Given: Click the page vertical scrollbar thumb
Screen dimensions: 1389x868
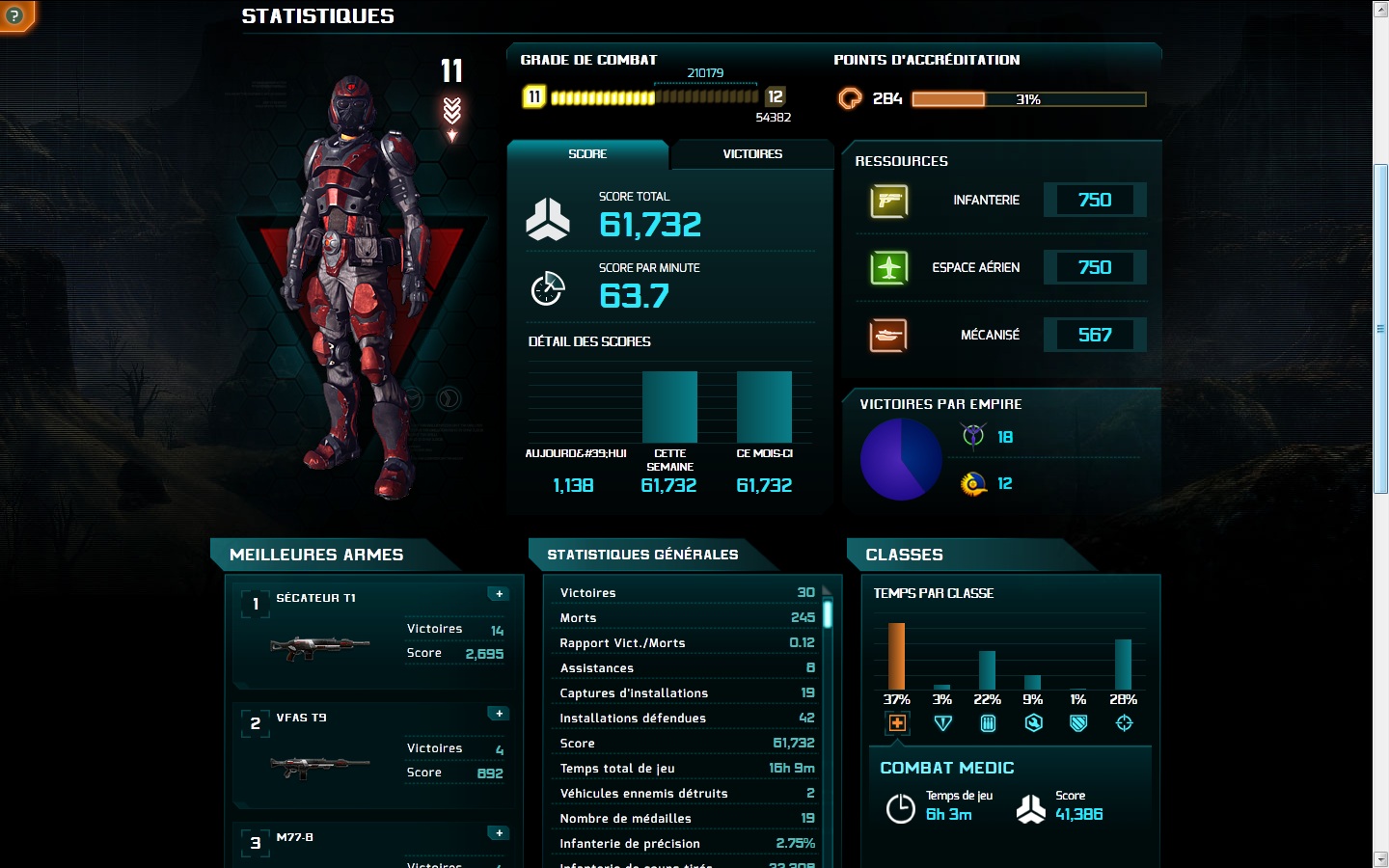Looking at the screenshot, I should coord(1380,329).
